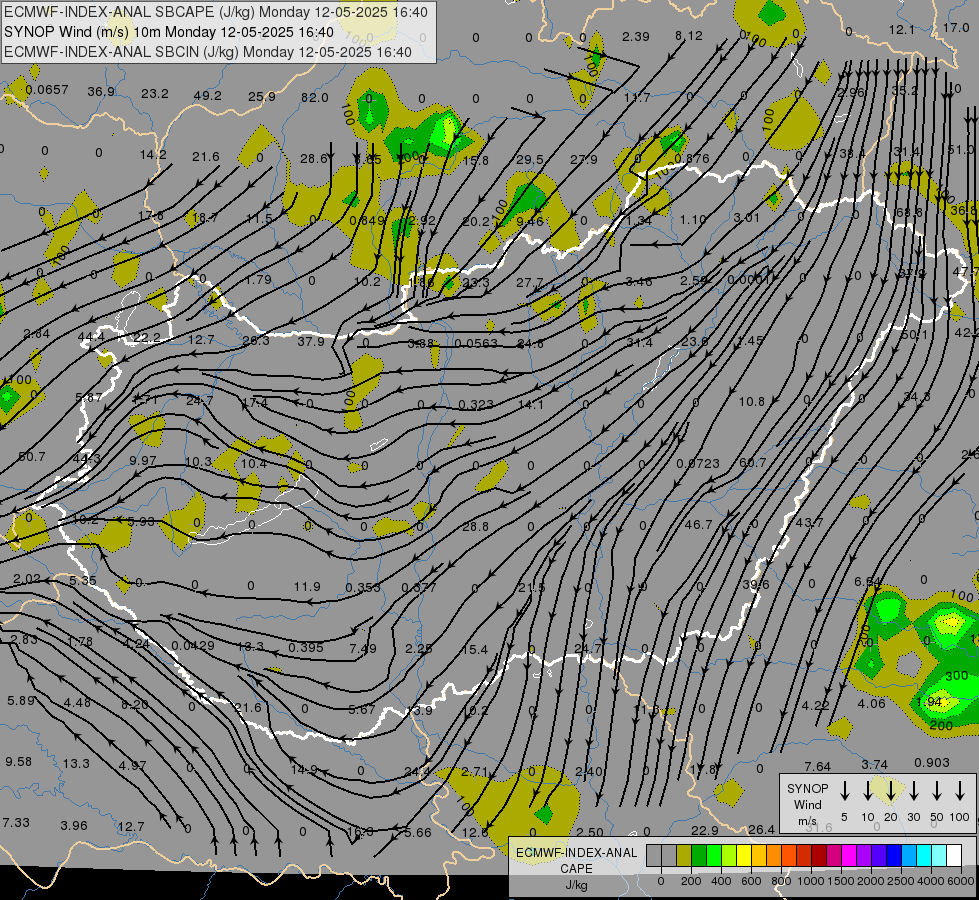Click the map value '5.89'
Screen dimensions: 979x900
[21, 700]
